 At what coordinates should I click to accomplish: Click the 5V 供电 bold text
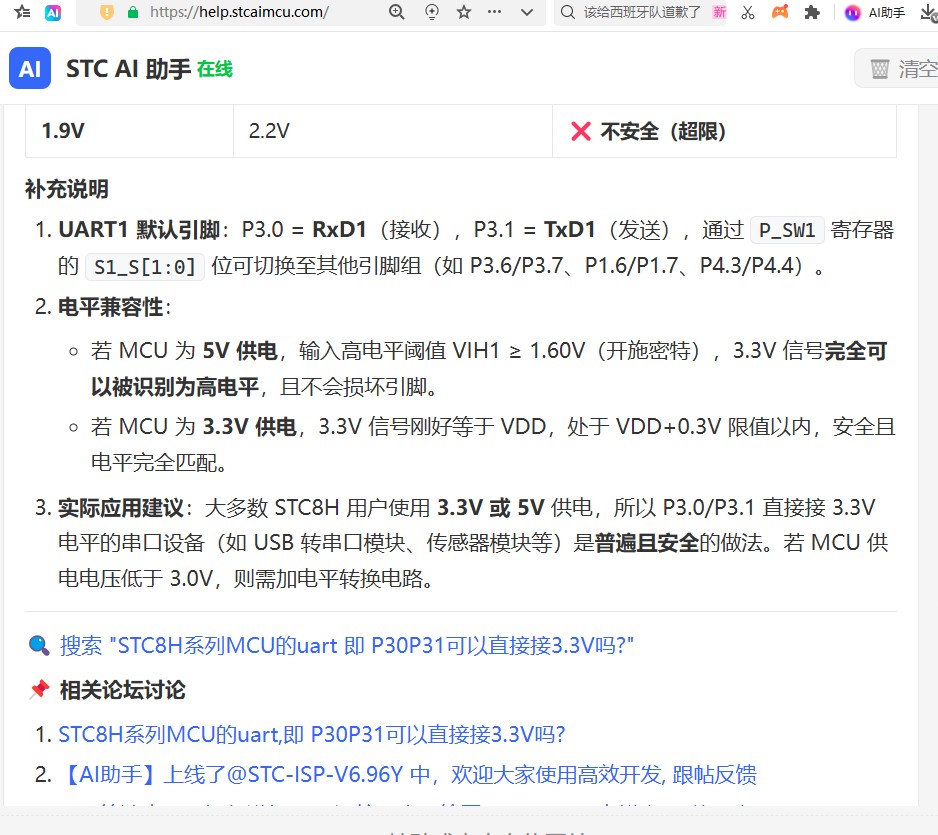(x=240, y=351)
